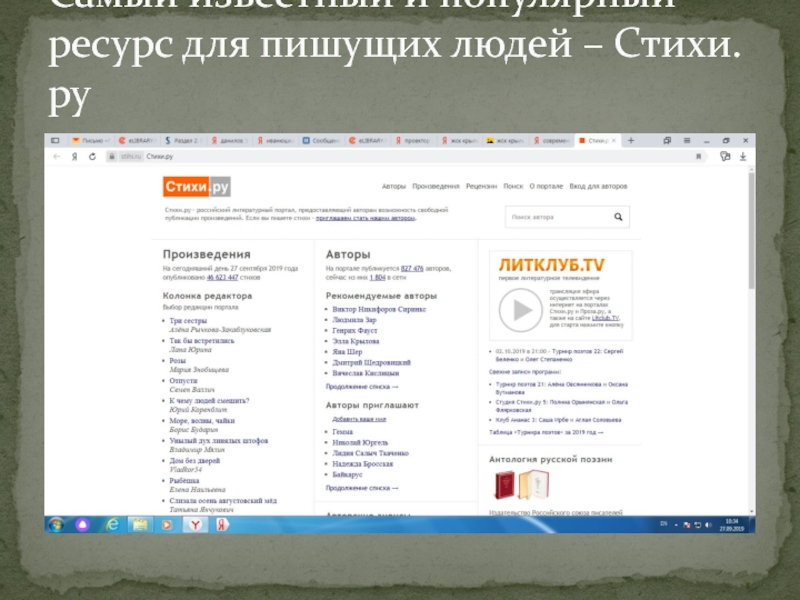
Task: Switch to the Письмо tab
Action: point(91,140)
